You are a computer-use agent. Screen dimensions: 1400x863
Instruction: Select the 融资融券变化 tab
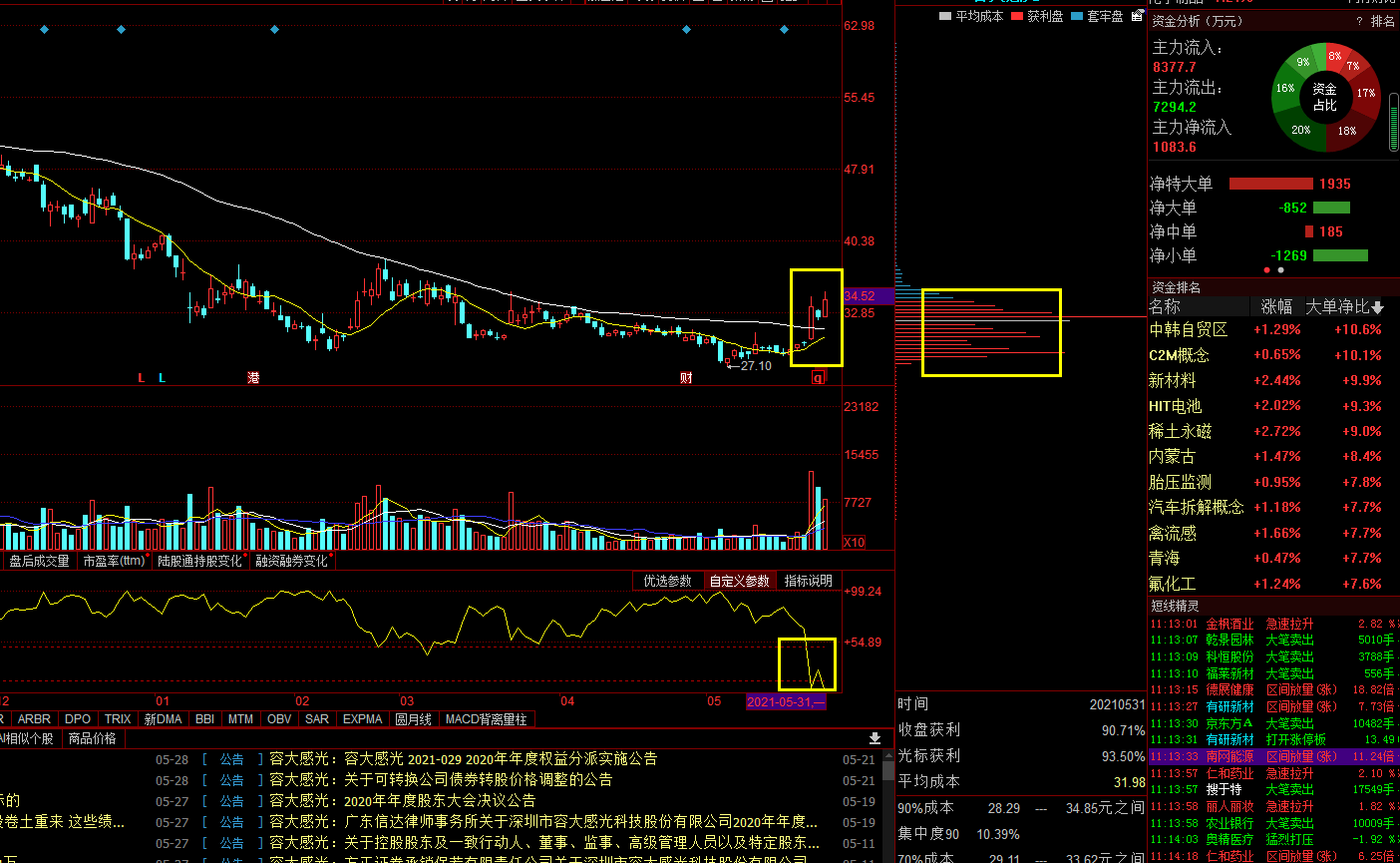point(291,562)
